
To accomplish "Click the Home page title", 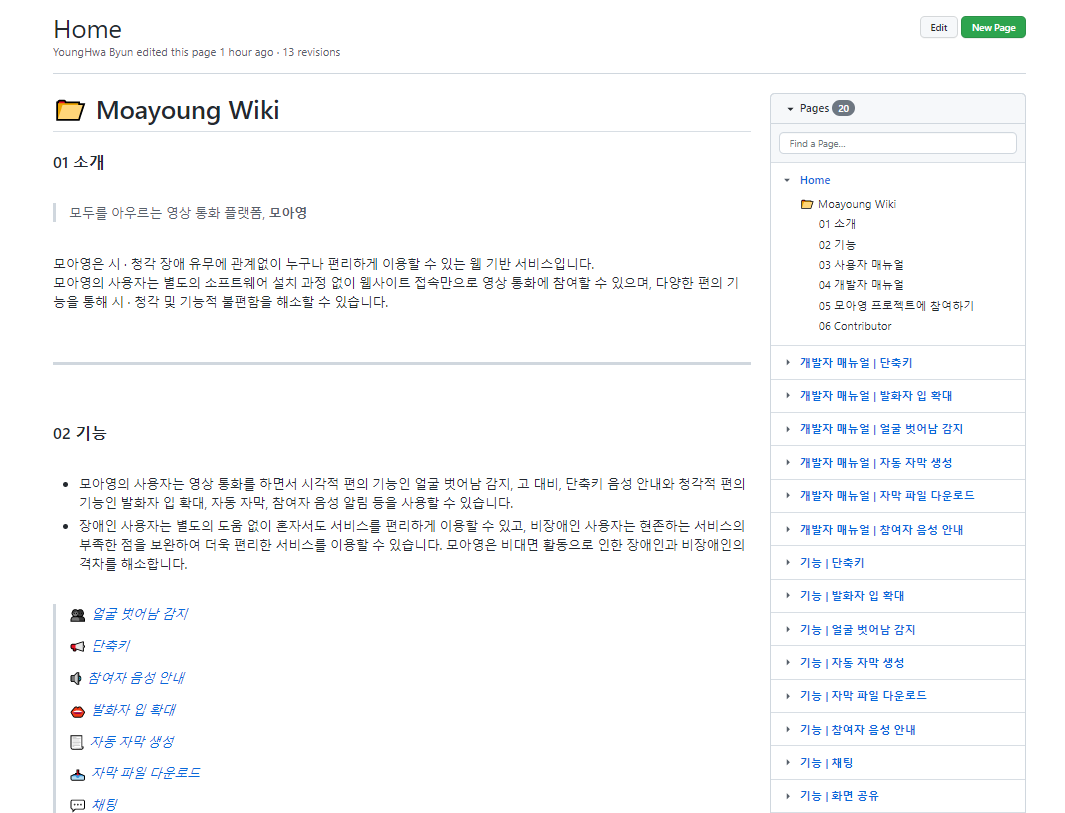I will [88, 29].
